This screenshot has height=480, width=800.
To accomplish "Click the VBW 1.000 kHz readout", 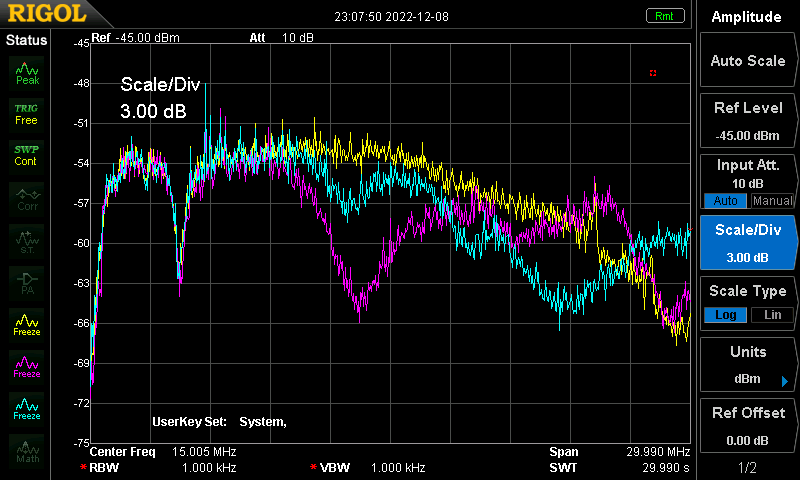I will coord(367,467).
